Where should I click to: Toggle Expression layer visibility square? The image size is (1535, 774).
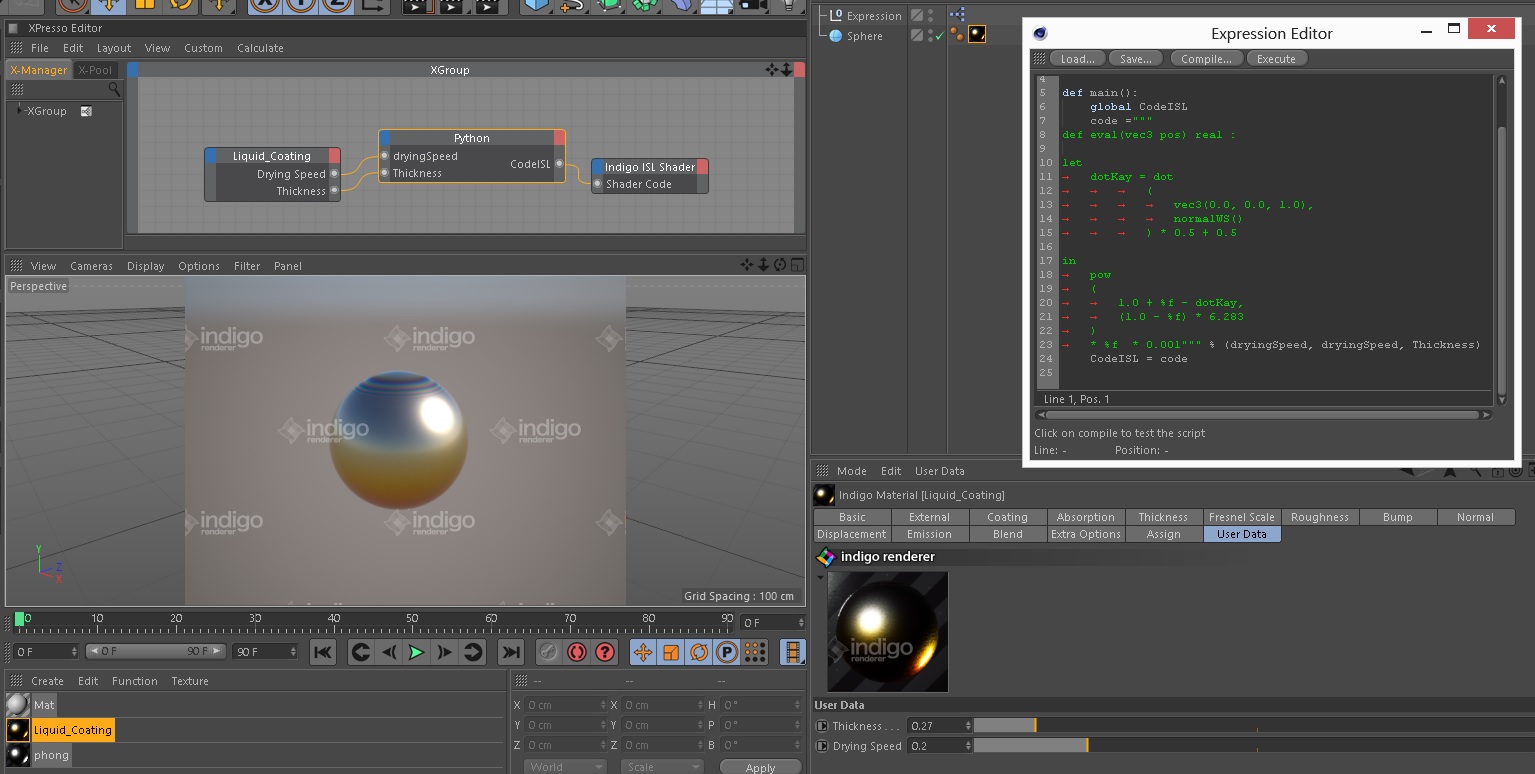point(917,16)
